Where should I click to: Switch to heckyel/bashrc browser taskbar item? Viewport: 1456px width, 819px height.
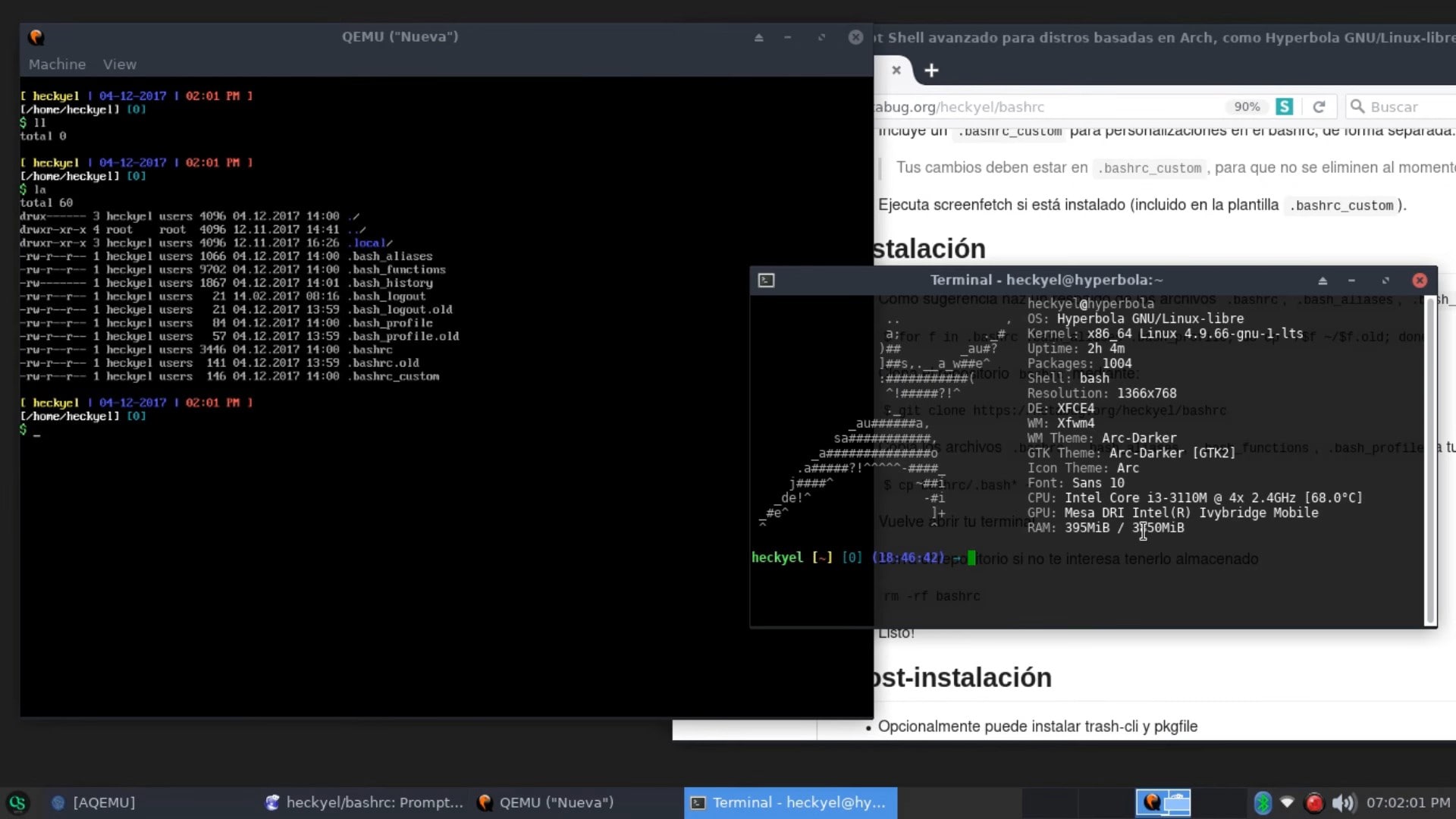coord(364,802)
